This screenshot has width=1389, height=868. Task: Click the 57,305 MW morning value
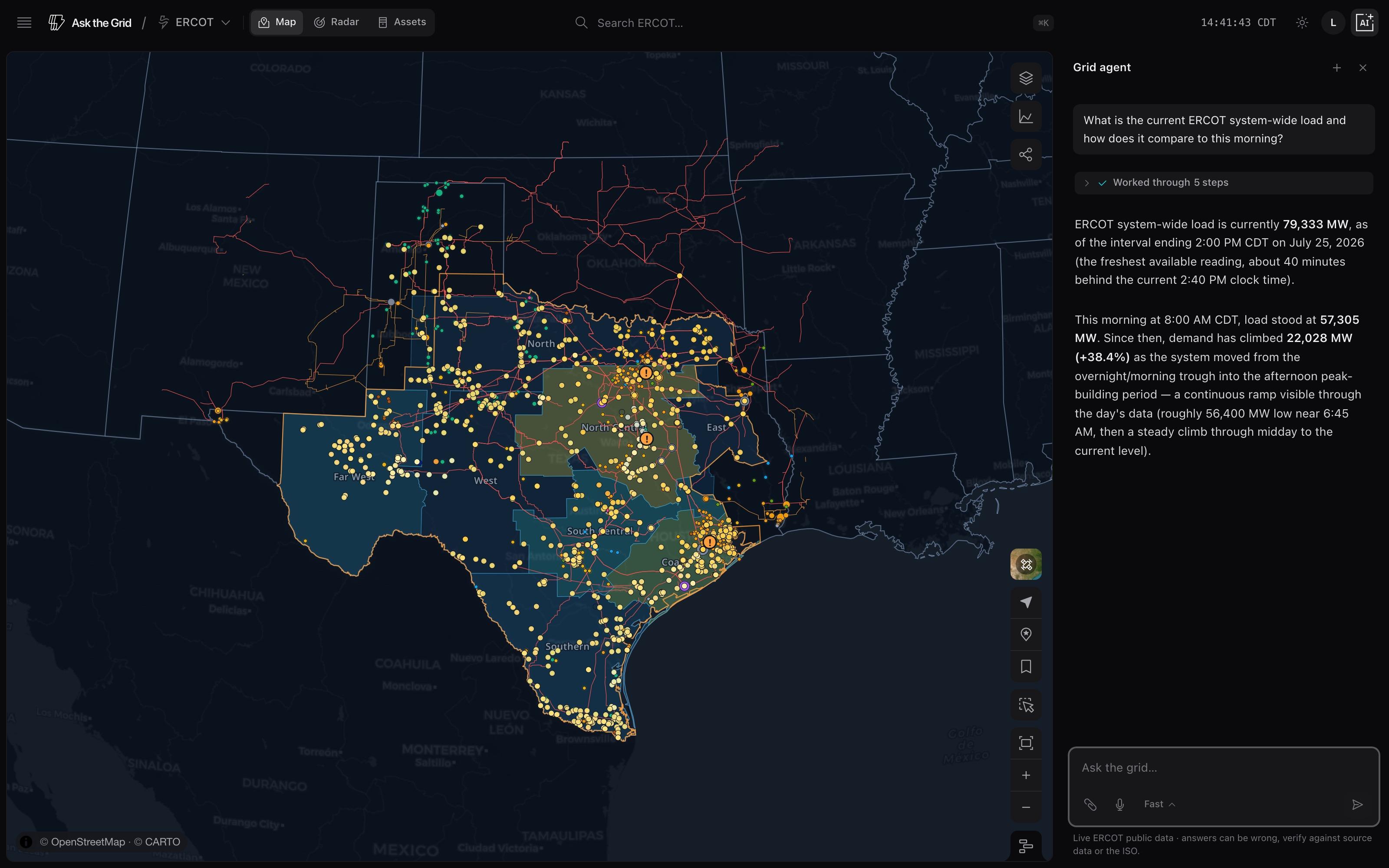pyautogui.click(x=1217, y=329)
